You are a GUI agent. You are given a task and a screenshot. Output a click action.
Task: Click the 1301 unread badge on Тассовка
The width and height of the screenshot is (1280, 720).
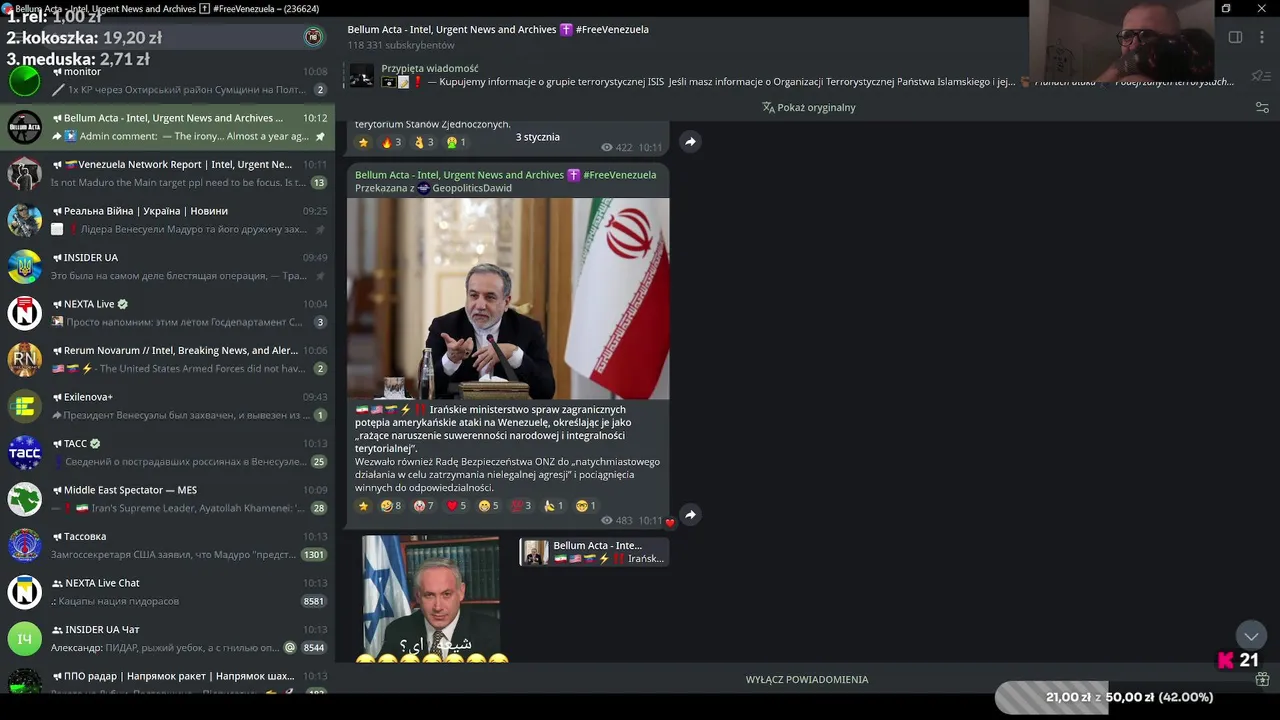(314, 555)
